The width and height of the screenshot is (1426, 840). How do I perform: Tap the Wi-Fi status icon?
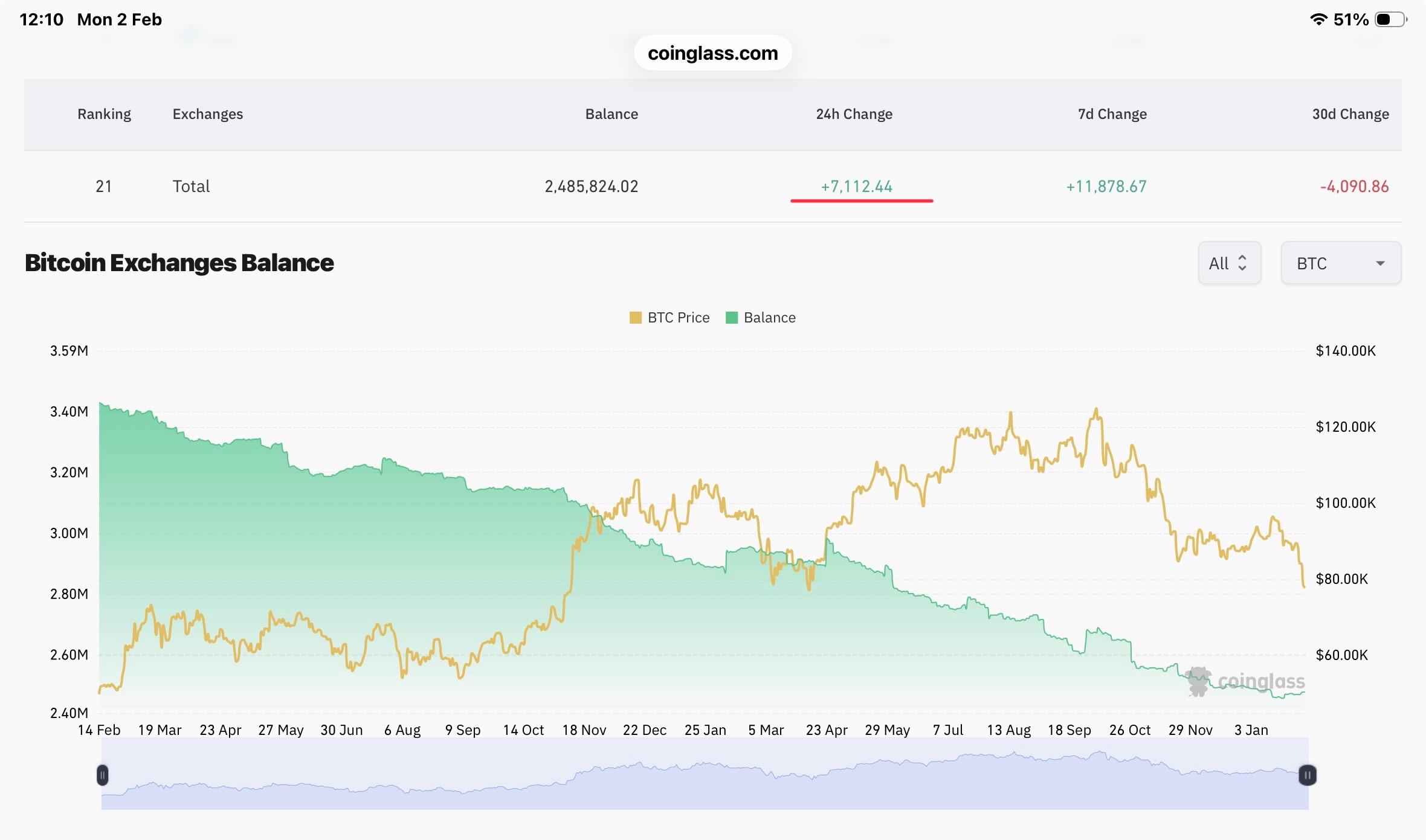point(1318,19)
